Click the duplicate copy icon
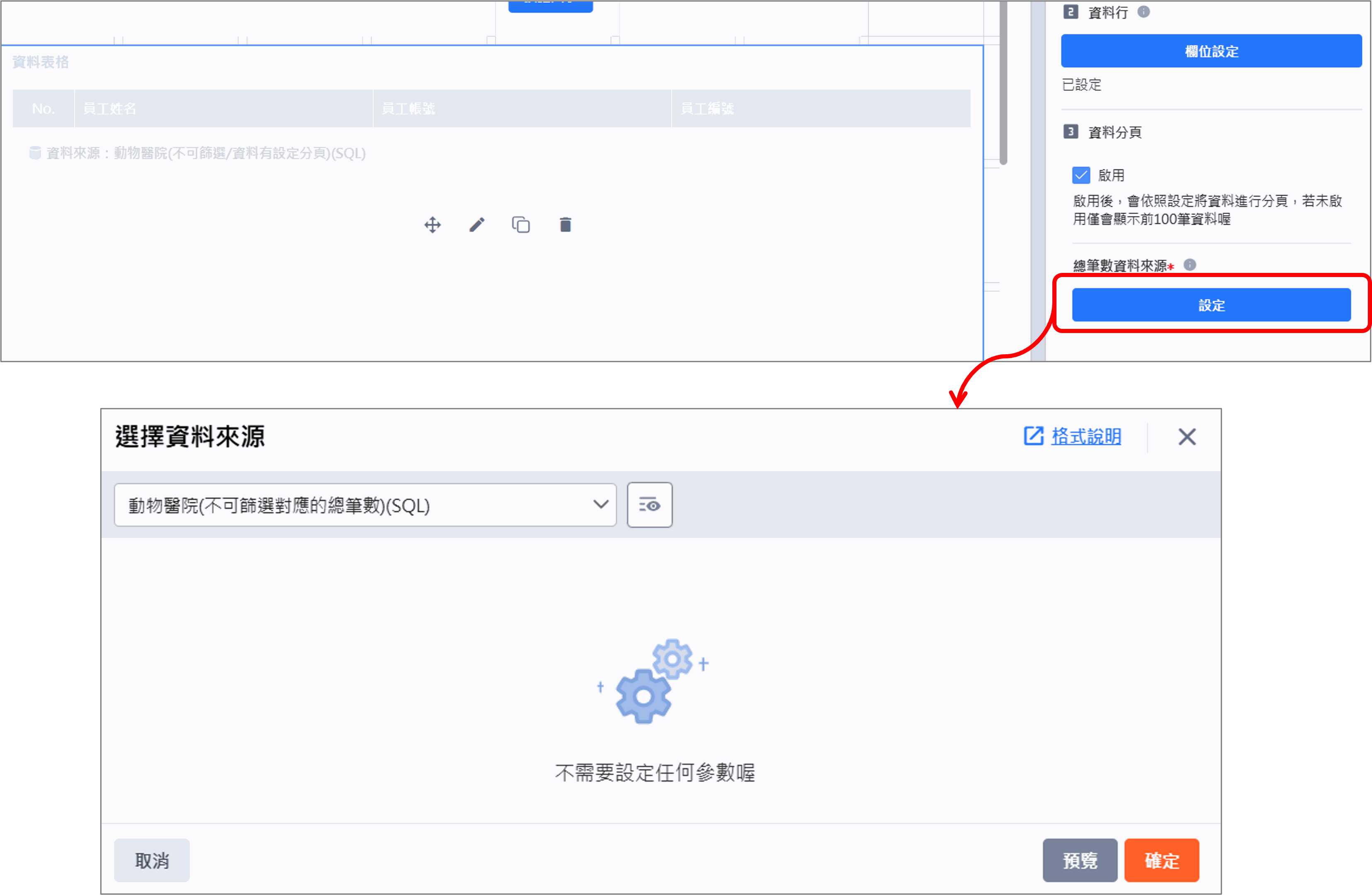1372x895 pixels. click(521, 225)
